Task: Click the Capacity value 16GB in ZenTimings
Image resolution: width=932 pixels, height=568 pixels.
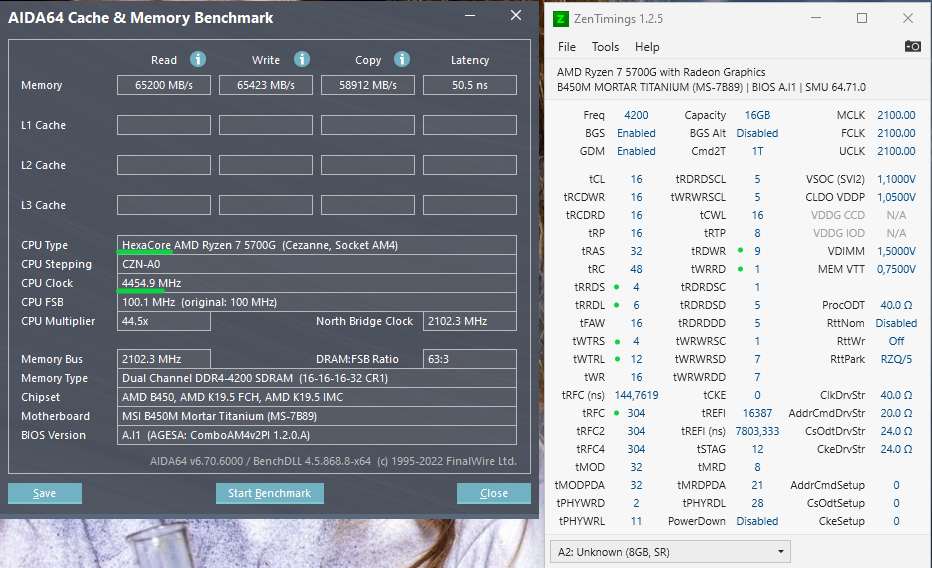Action: tap(757, 115)
